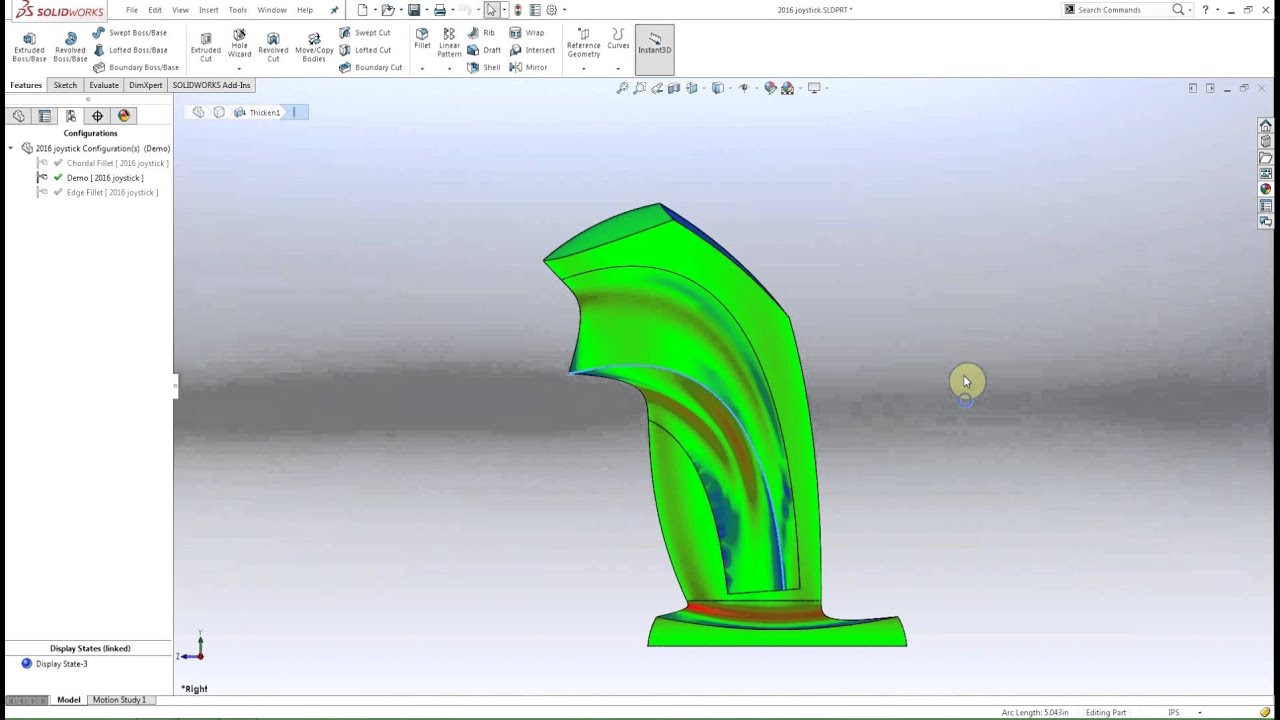The width and height of the screenshot is (1280, 720).
Task: Open Reference Geometry tools
Action: pyautogui.click(x=584, y=43)
